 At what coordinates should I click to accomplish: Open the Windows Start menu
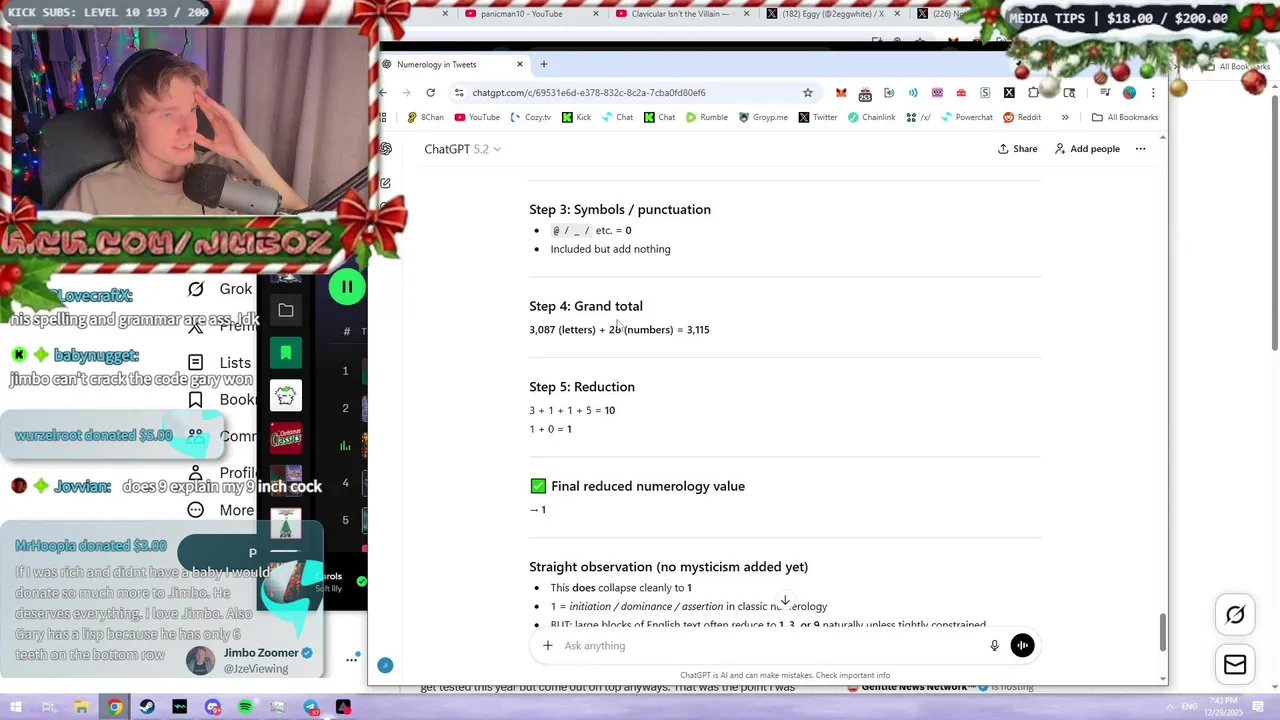pos(16,707)
